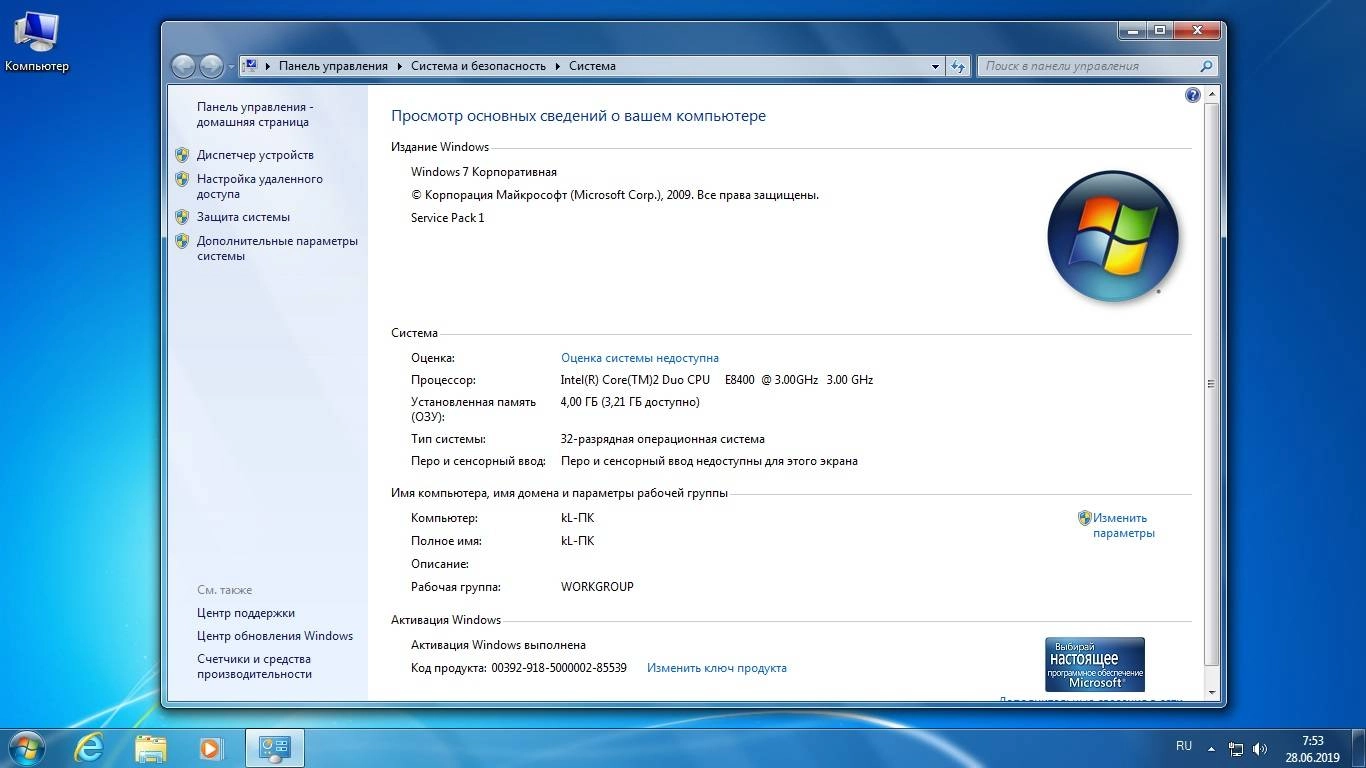The image size is (1366, 768).
Task: Refresh the address bar view
Action: pos(958,66)
